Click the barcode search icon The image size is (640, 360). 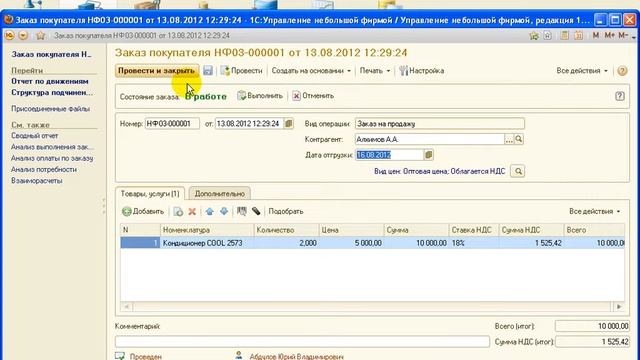pos(242,211)
